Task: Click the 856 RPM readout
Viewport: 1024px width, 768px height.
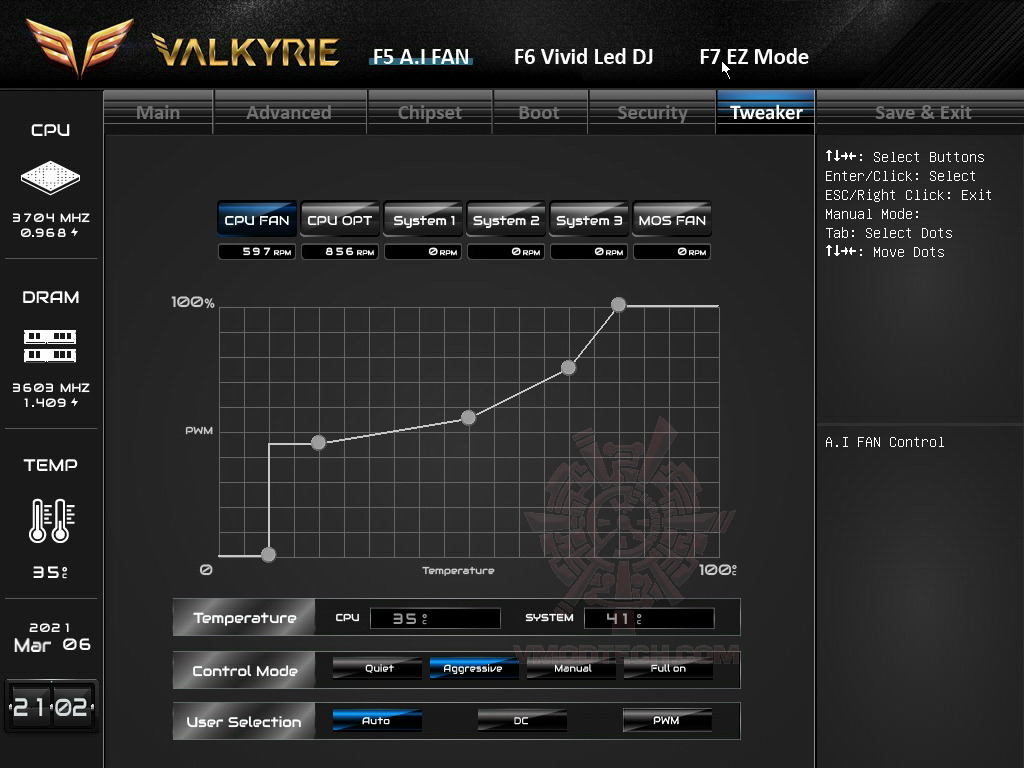Action: point(340,251)
